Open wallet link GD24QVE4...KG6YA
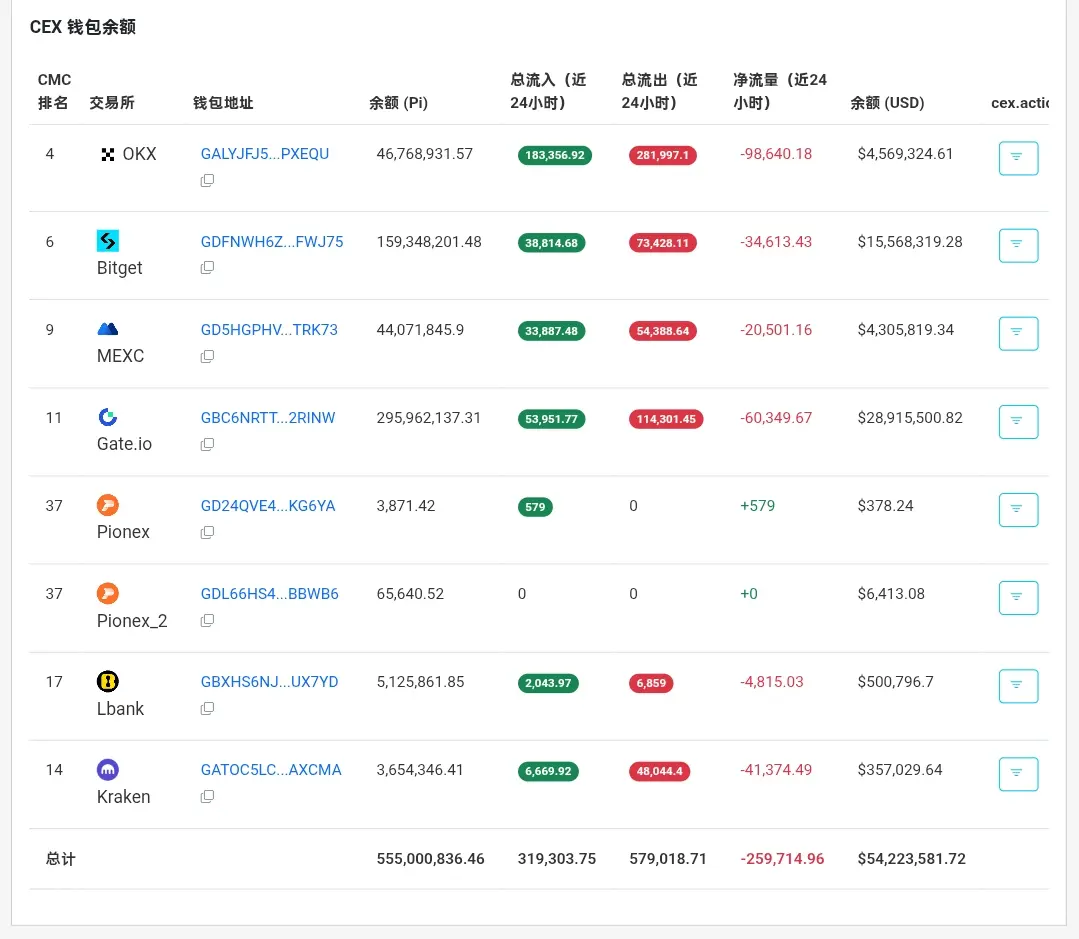Viewport: 1079px width, 939px height. pyautogui.click(x=268, y=506)
